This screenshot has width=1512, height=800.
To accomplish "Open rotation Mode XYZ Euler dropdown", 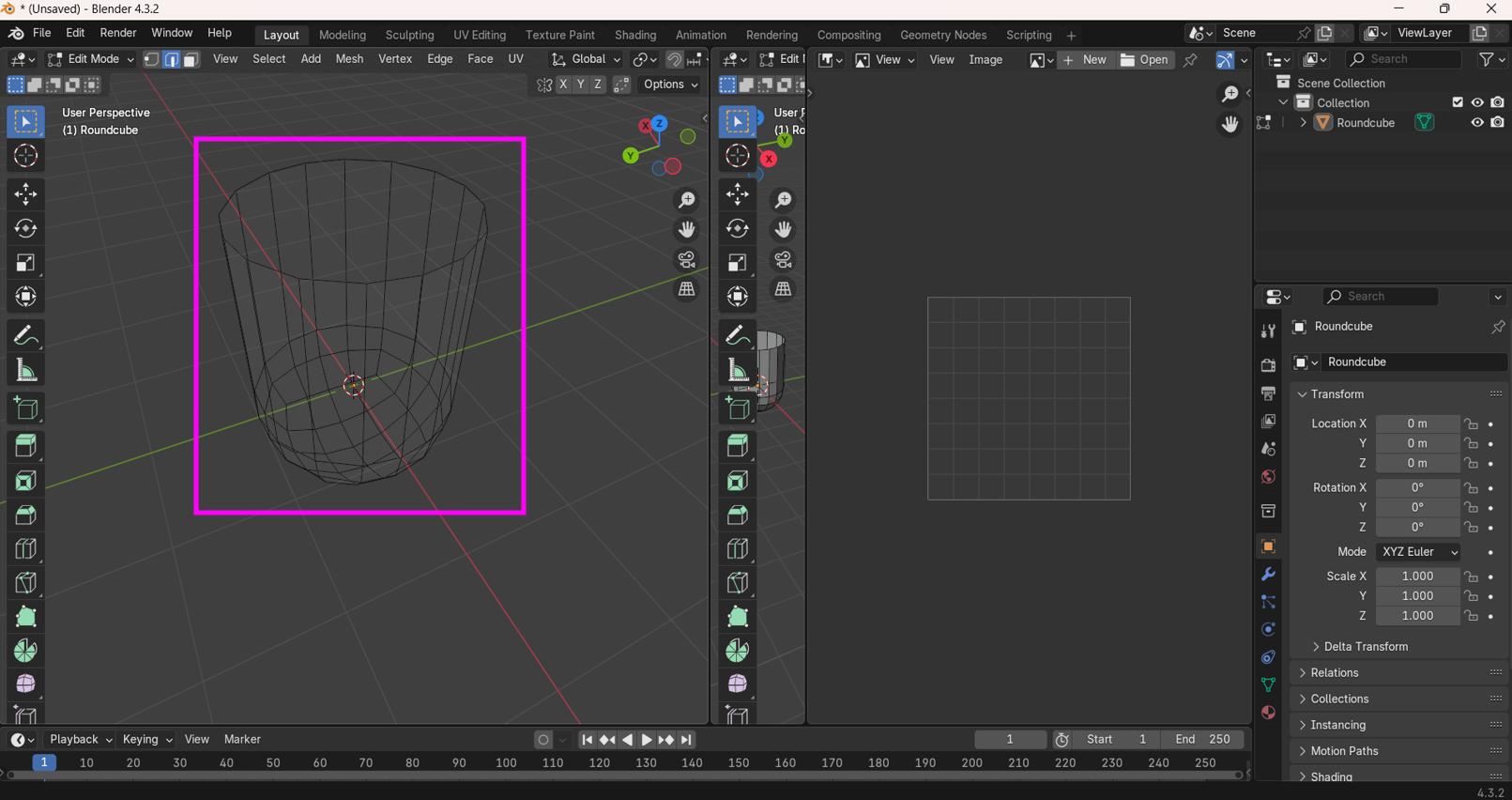I will click(x=1418, y=552).
